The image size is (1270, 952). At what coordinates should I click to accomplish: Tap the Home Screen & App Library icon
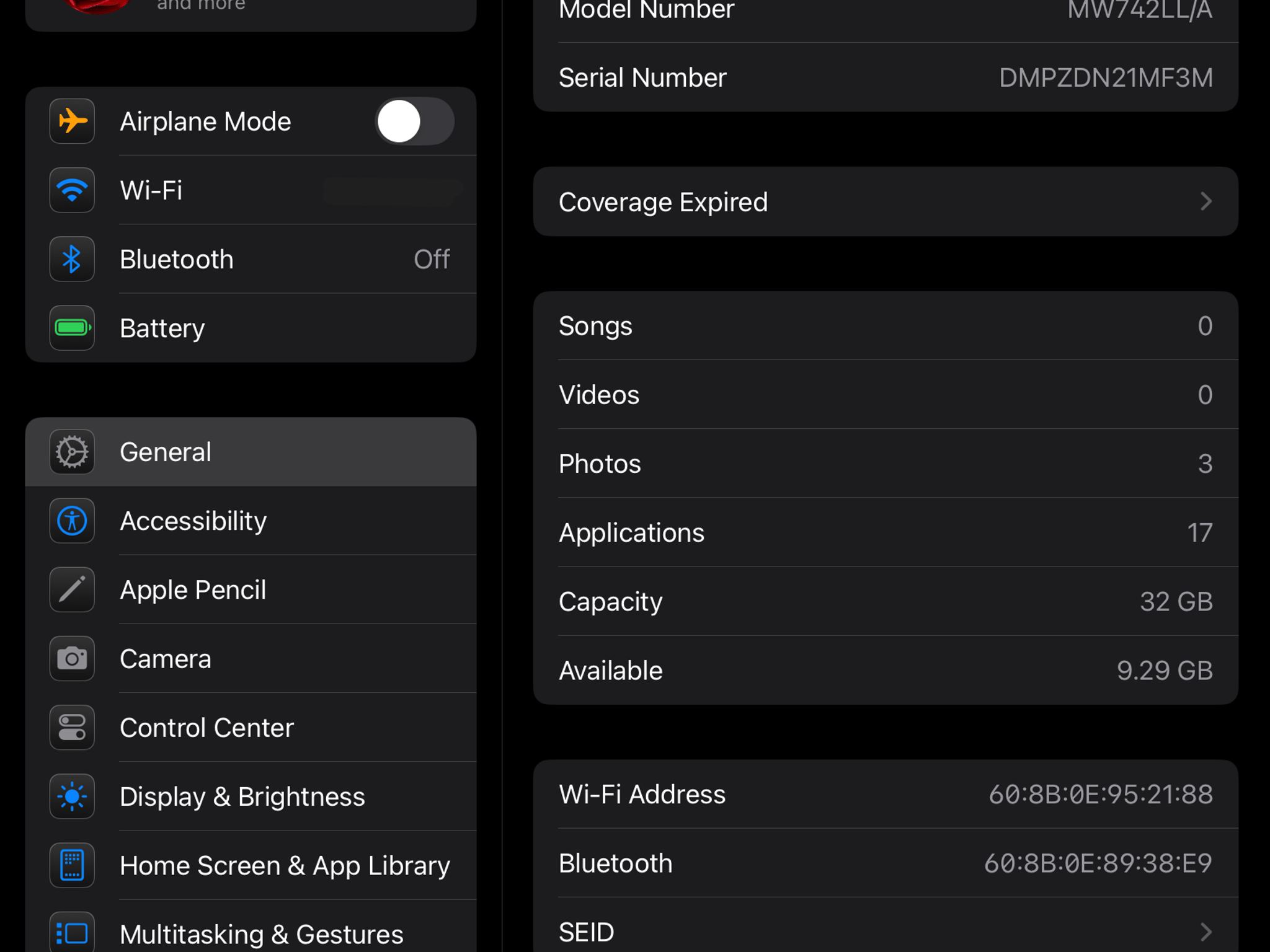[x=72, y=865]
